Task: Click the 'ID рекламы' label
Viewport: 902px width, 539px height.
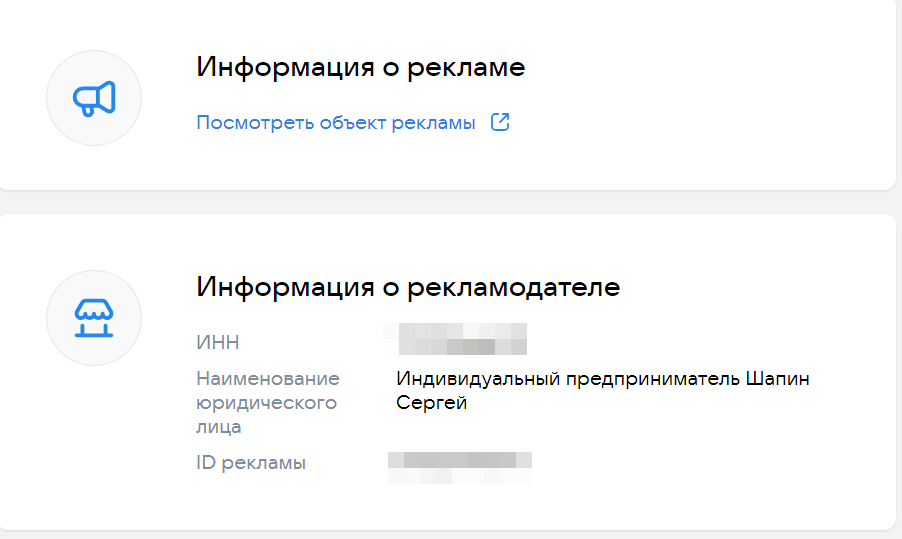Action: pos(251,463)
